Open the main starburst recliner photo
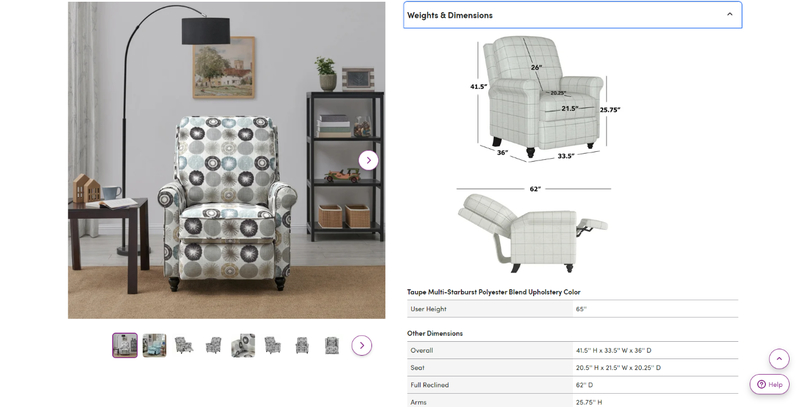Image resolution: width=800 pixels, height=407 pixels. [x=227, y=160]
